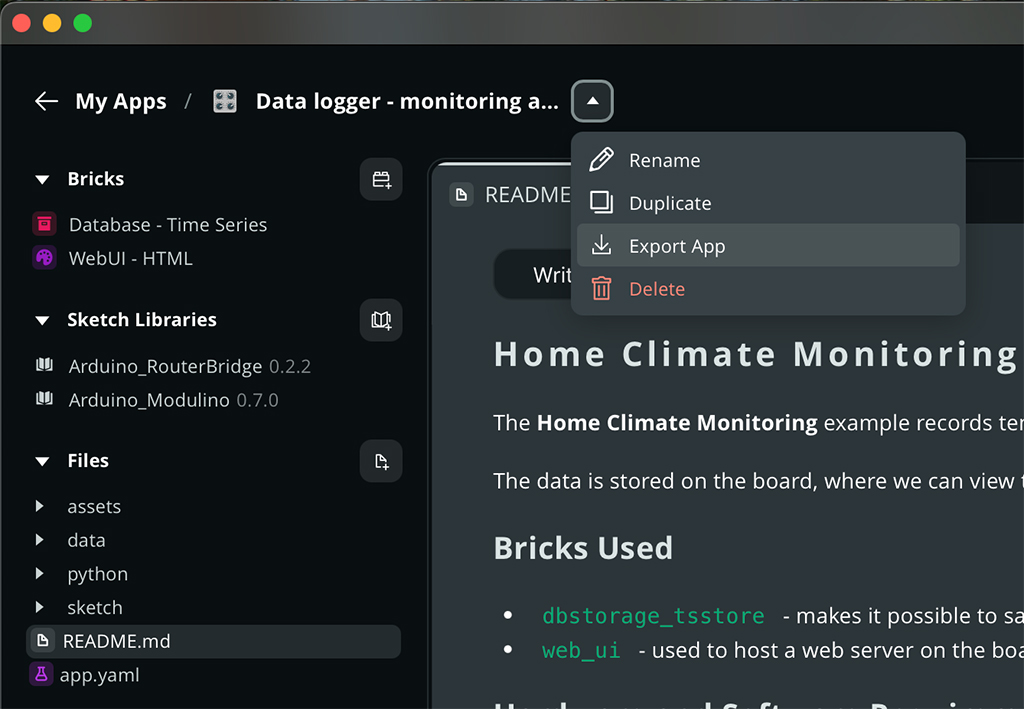Screen dimensions: 1024x709
Task: Close the app options dropdown arrow
Action: click(x=592, y=101)
